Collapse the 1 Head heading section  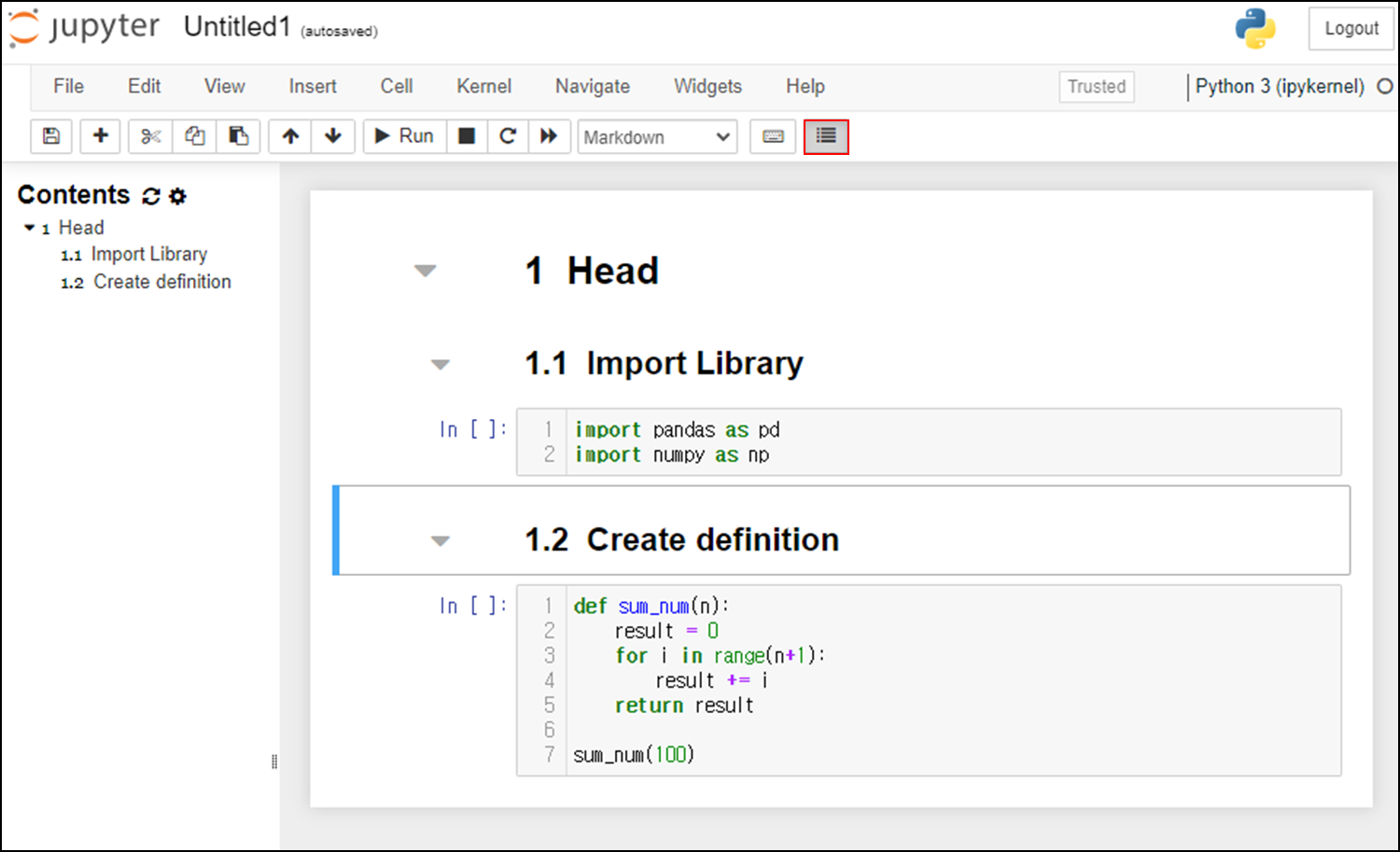click(425, 271)
